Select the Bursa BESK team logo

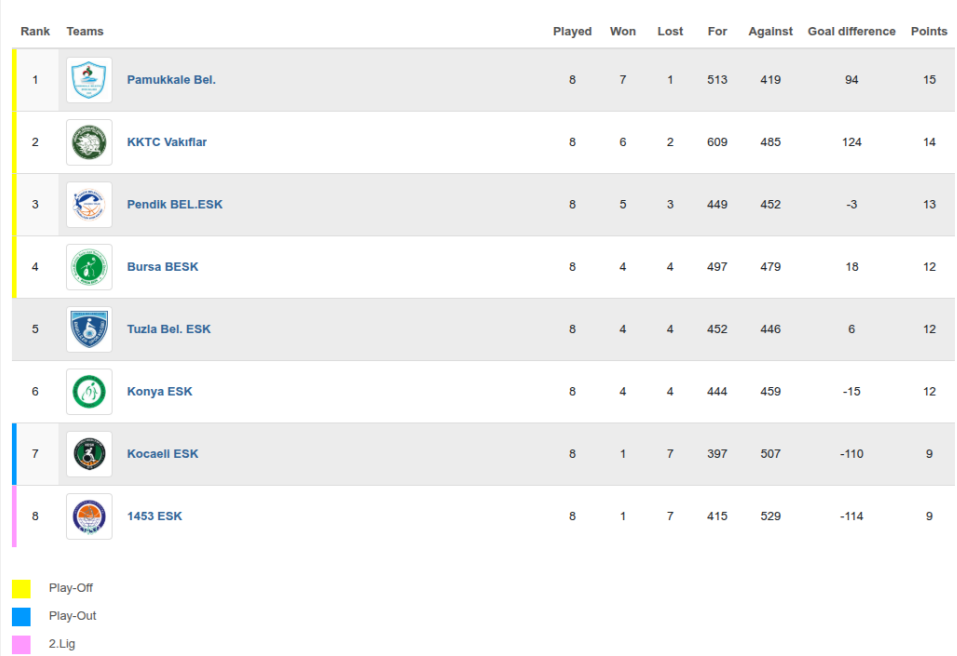tap(89, 267)
